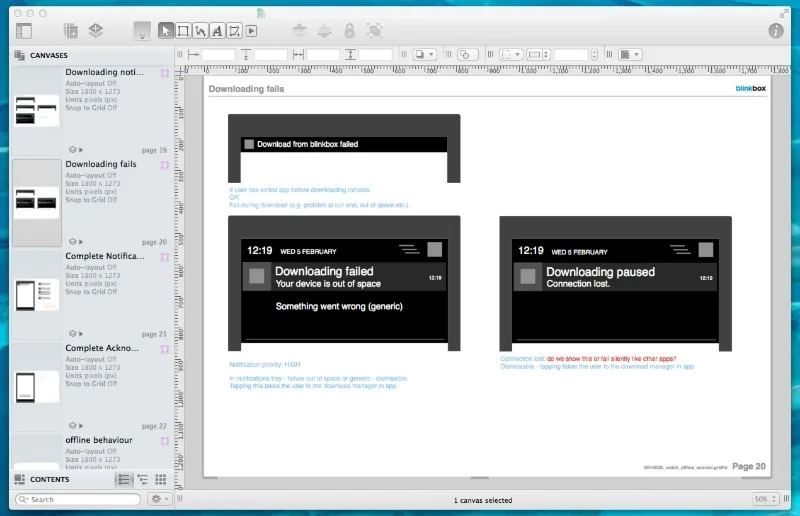
Task: Open the shadow style dropdown
Action: [x=424, y=55]
